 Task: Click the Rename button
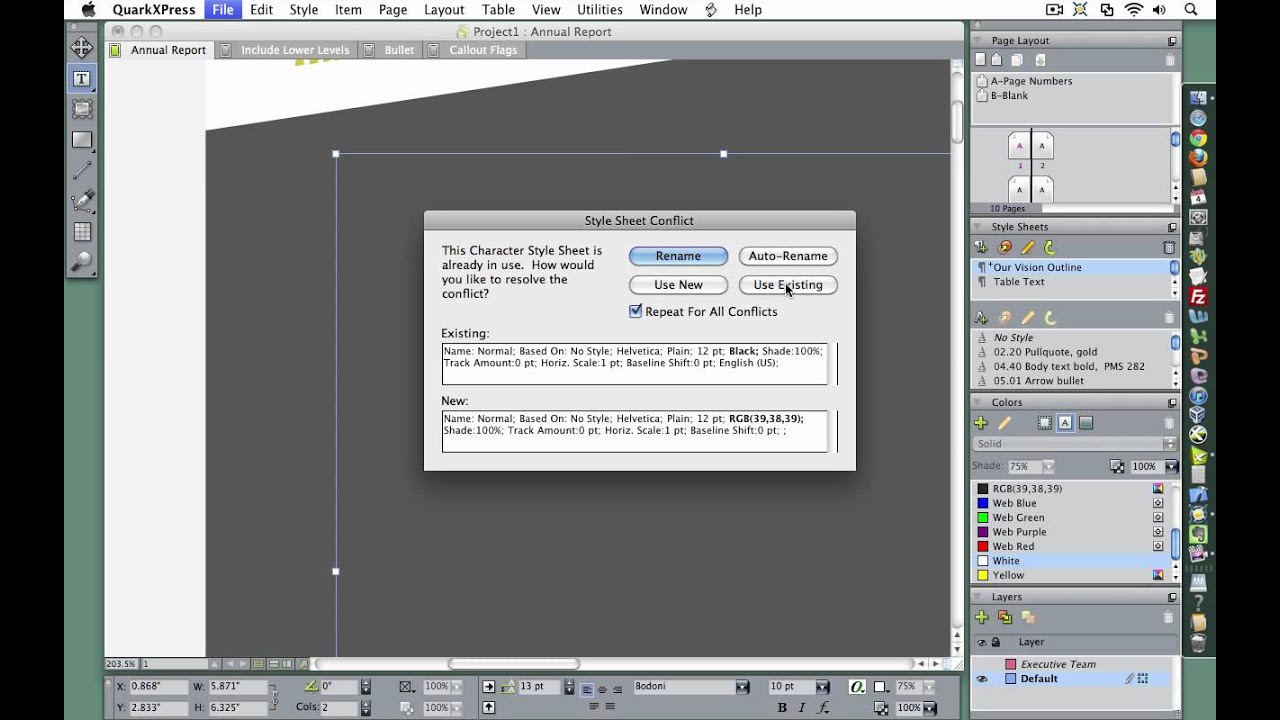[678, 256]
